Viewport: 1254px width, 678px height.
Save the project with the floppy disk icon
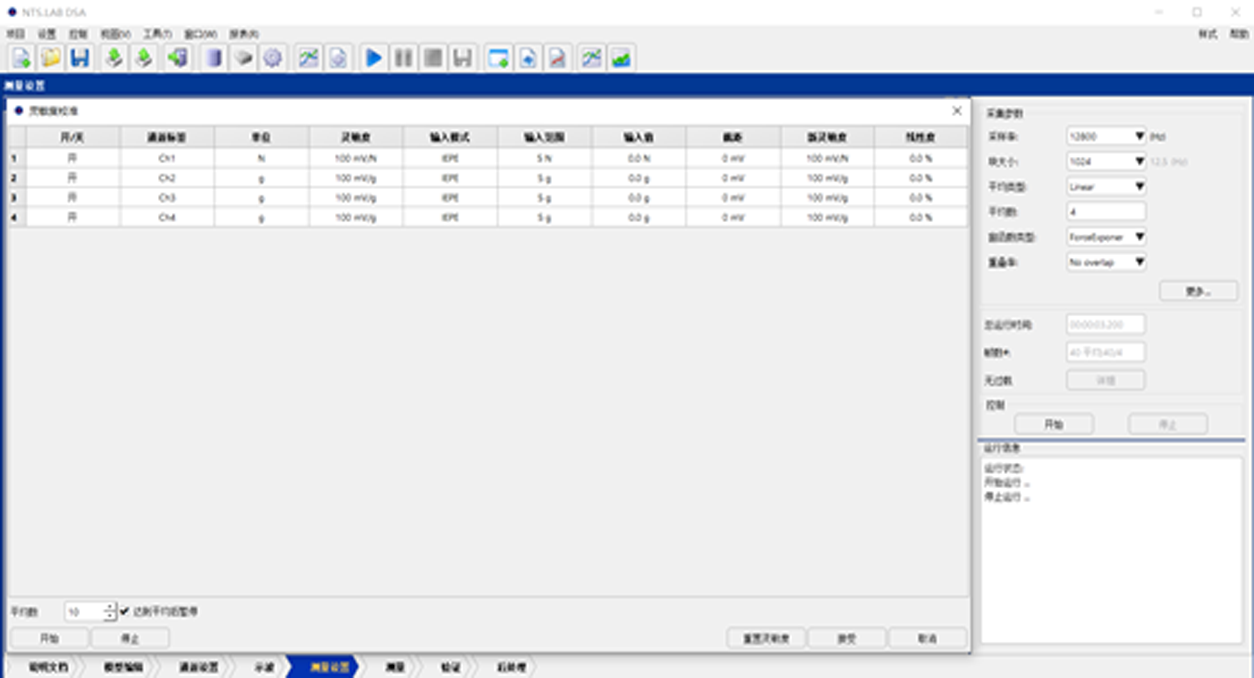pos(79,58)
